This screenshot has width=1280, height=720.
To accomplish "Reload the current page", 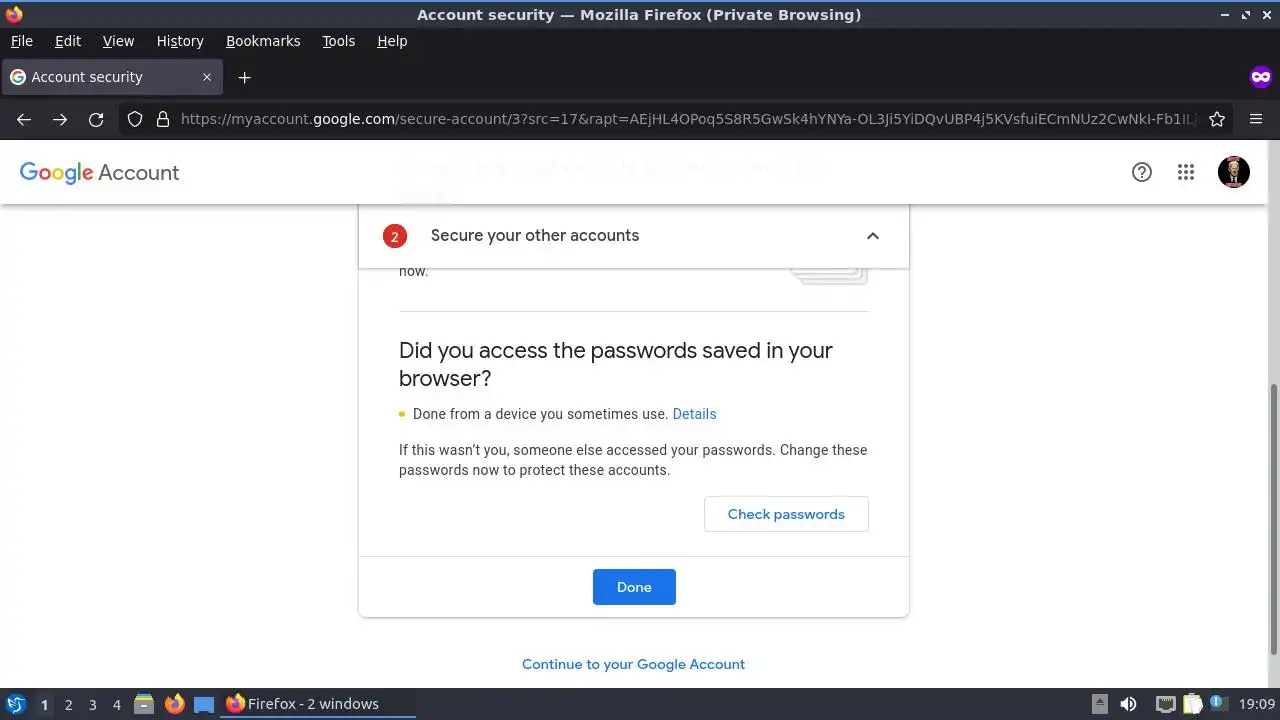I will [96, 119].
